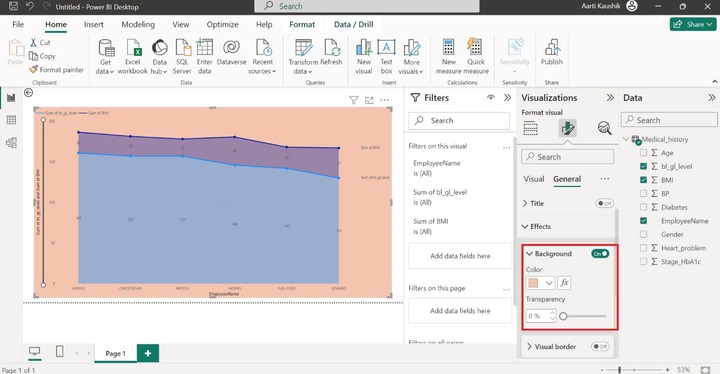
Task: Click the filter icon above the chart
Action: tap(353, 100)
